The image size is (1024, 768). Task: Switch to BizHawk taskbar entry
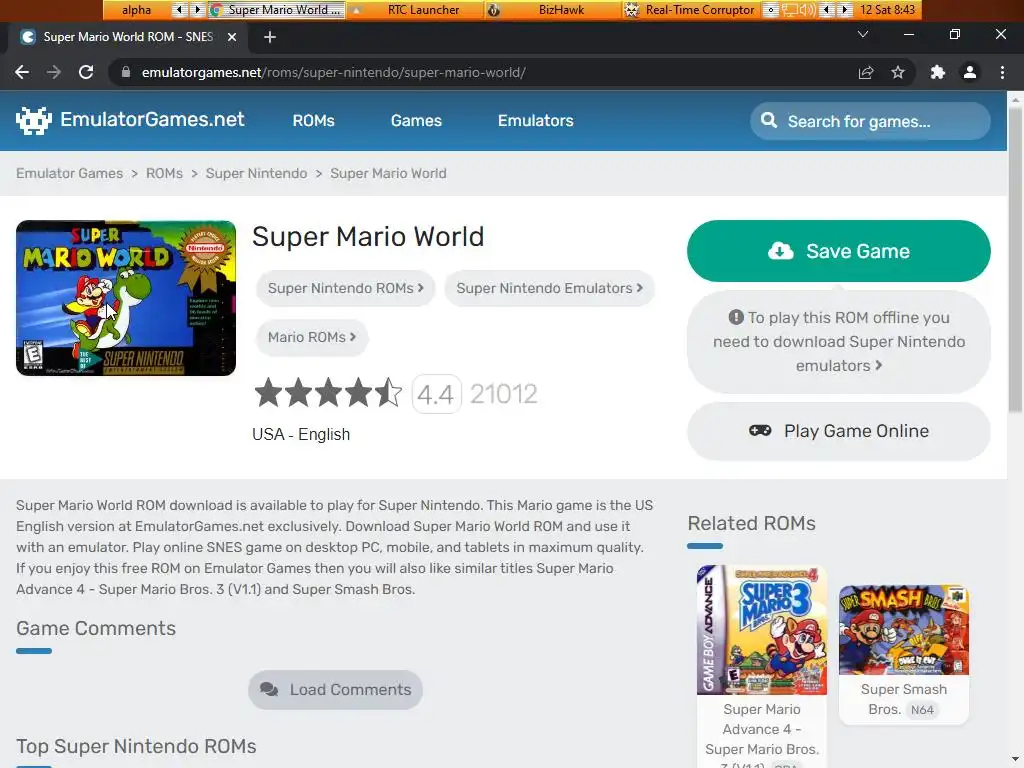coord(554,10)
